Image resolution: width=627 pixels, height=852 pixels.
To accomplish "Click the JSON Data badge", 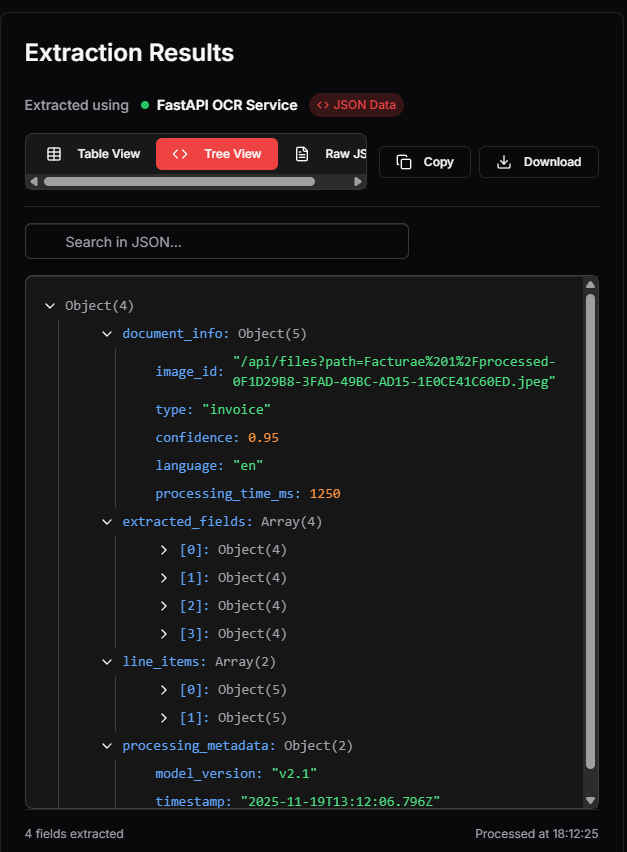I will [356, 105].
